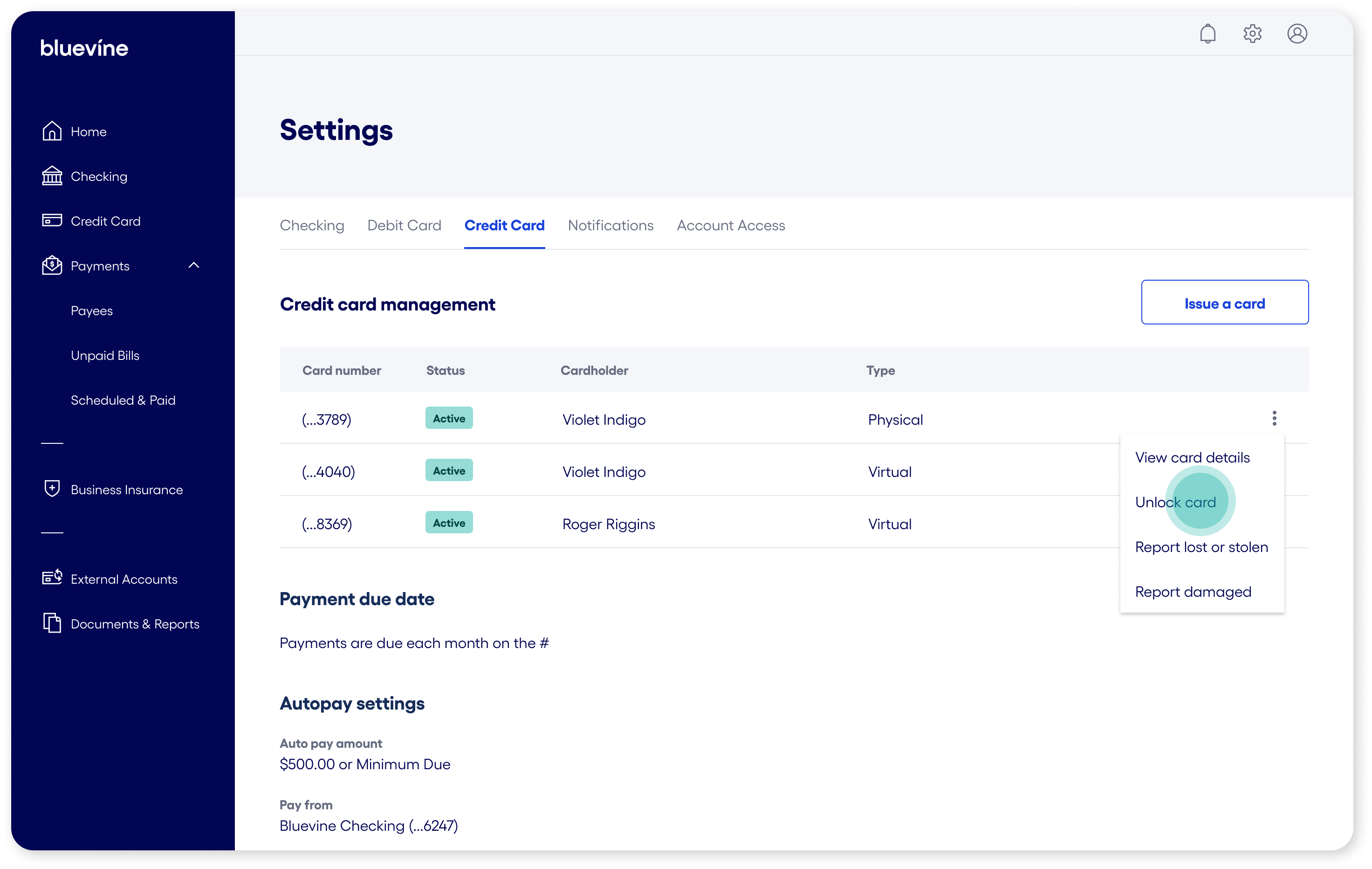
Task: Open the user profile icon
Action: (1297, 34)
